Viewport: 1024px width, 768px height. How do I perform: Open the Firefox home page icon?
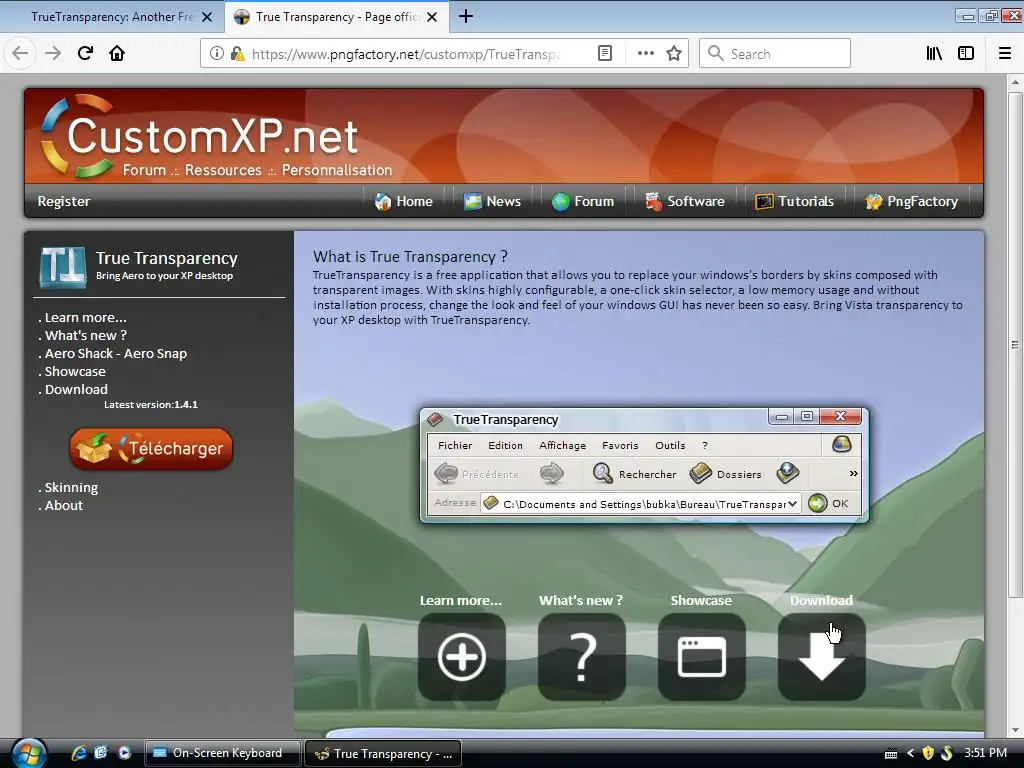(117, 53)
